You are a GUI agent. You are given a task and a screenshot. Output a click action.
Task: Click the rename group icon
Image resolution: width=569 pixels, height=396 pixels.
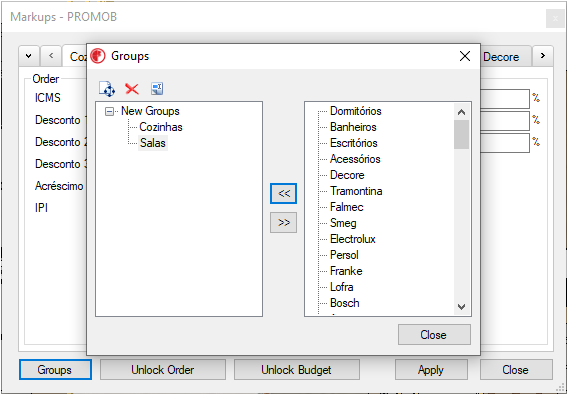157,89
